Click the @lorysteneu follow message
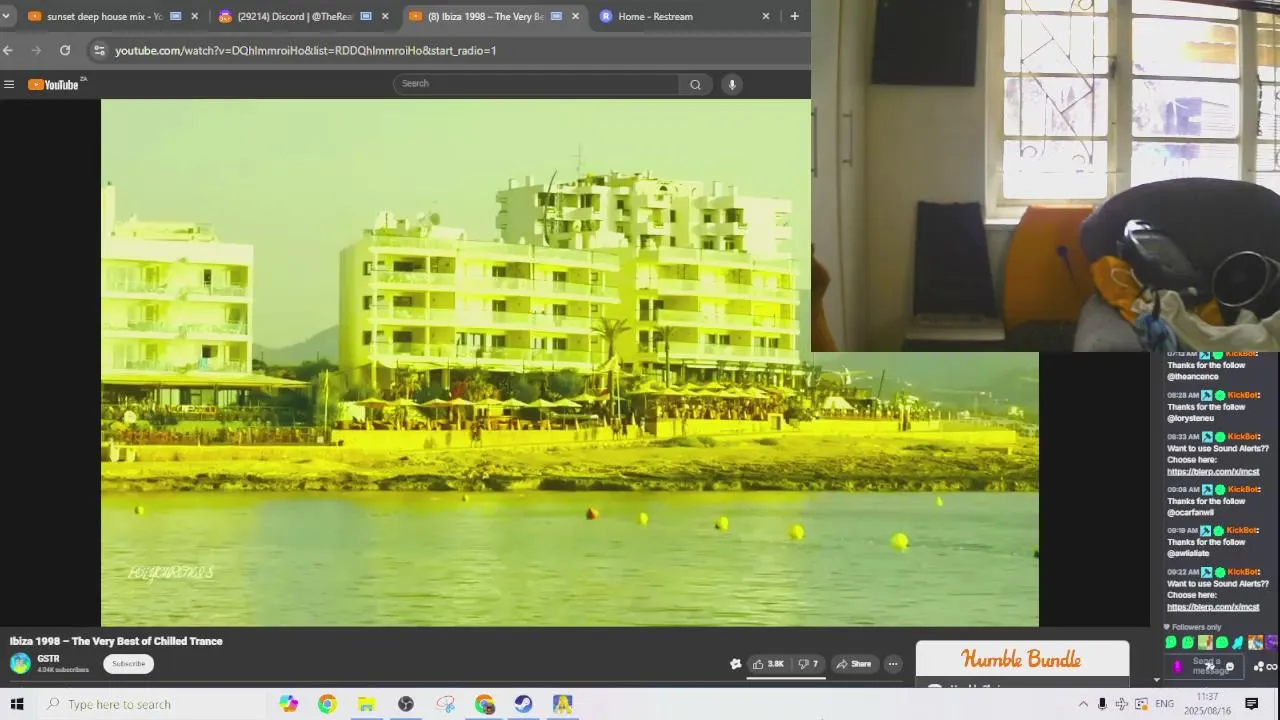This screenshot has width=1280, height=720. [x=1206, y=407]
